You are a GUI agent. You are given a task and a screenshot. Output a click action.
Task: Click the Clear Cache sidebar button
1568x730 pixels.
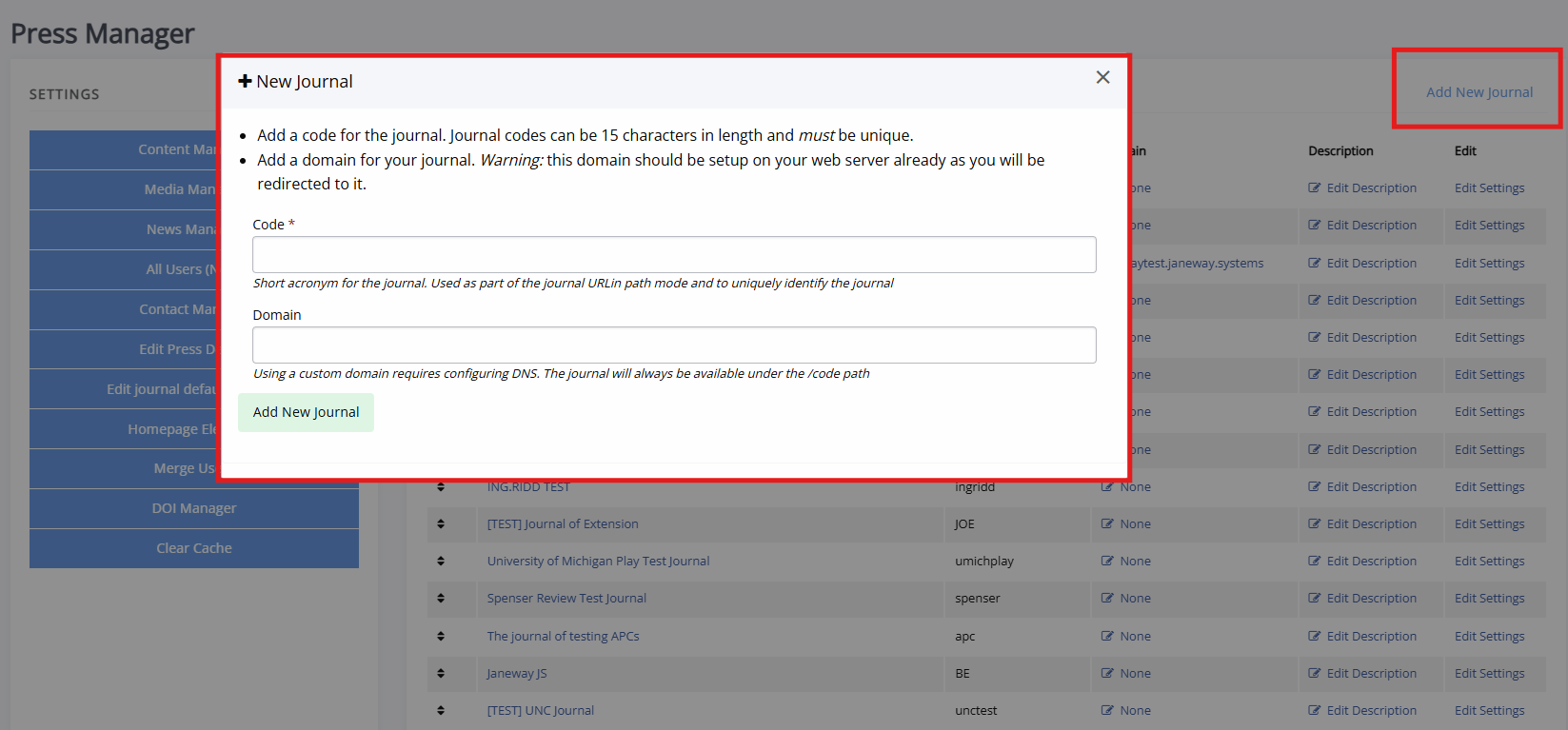[194, 548]
